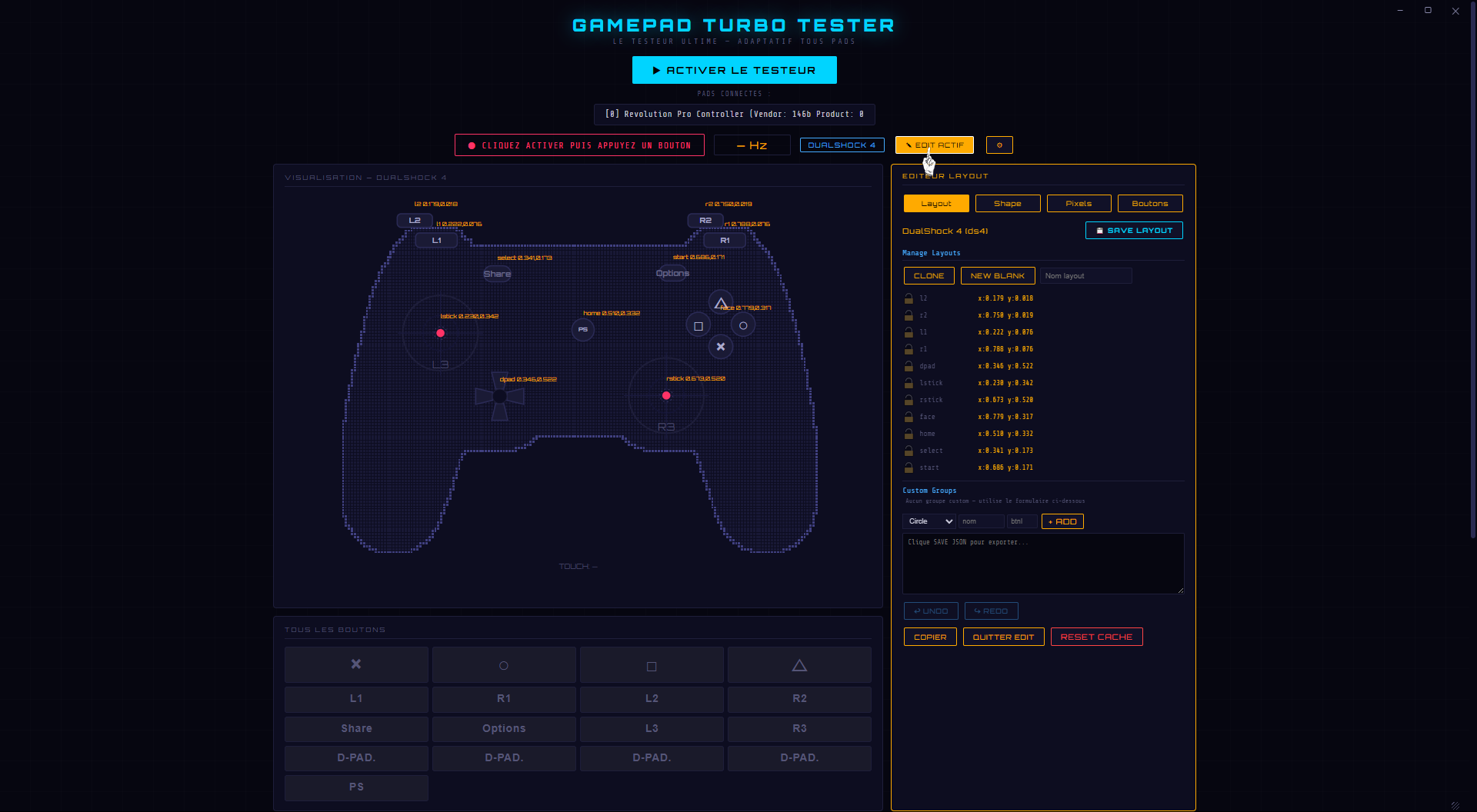
Task: Click the triangle tile in Tous les boutons
Action: pyautogui.click(x=799, y=664)
